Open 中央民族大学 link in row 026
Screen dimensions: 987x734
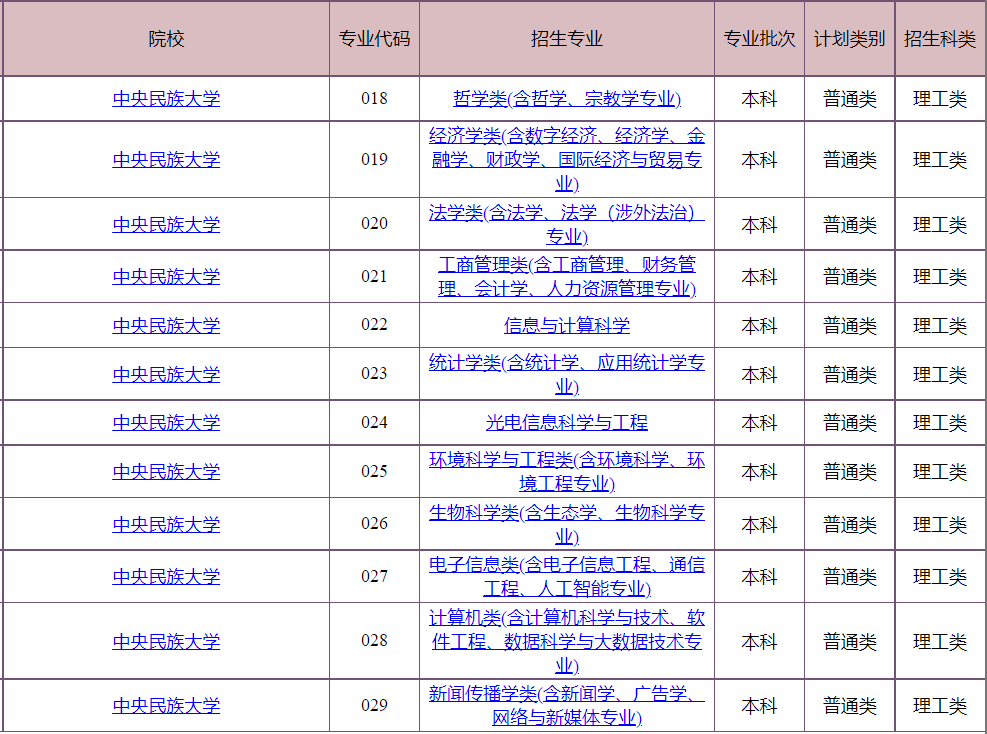point(166,524)
